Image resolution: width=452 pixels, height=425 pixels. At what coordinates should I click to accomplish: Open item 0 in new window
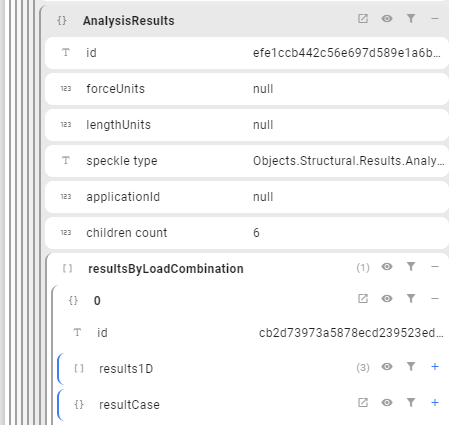pos(363,299)
